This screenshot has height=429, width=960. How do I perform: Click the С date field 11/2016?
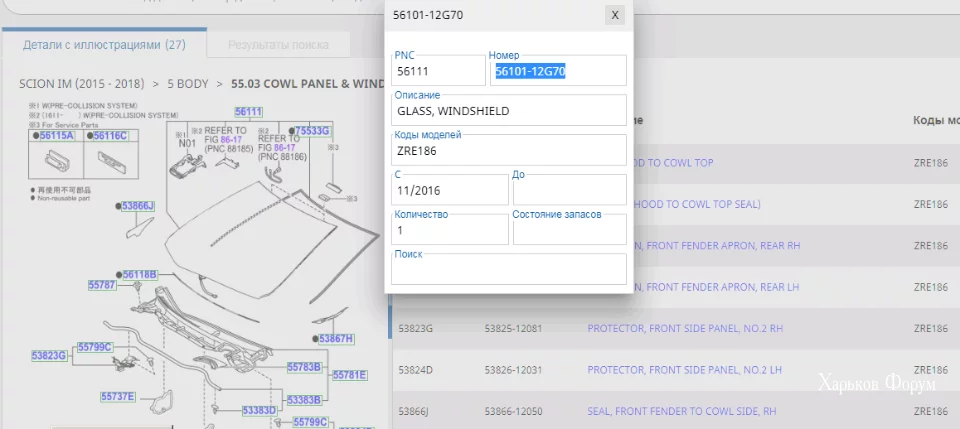(x=450, y=190)
